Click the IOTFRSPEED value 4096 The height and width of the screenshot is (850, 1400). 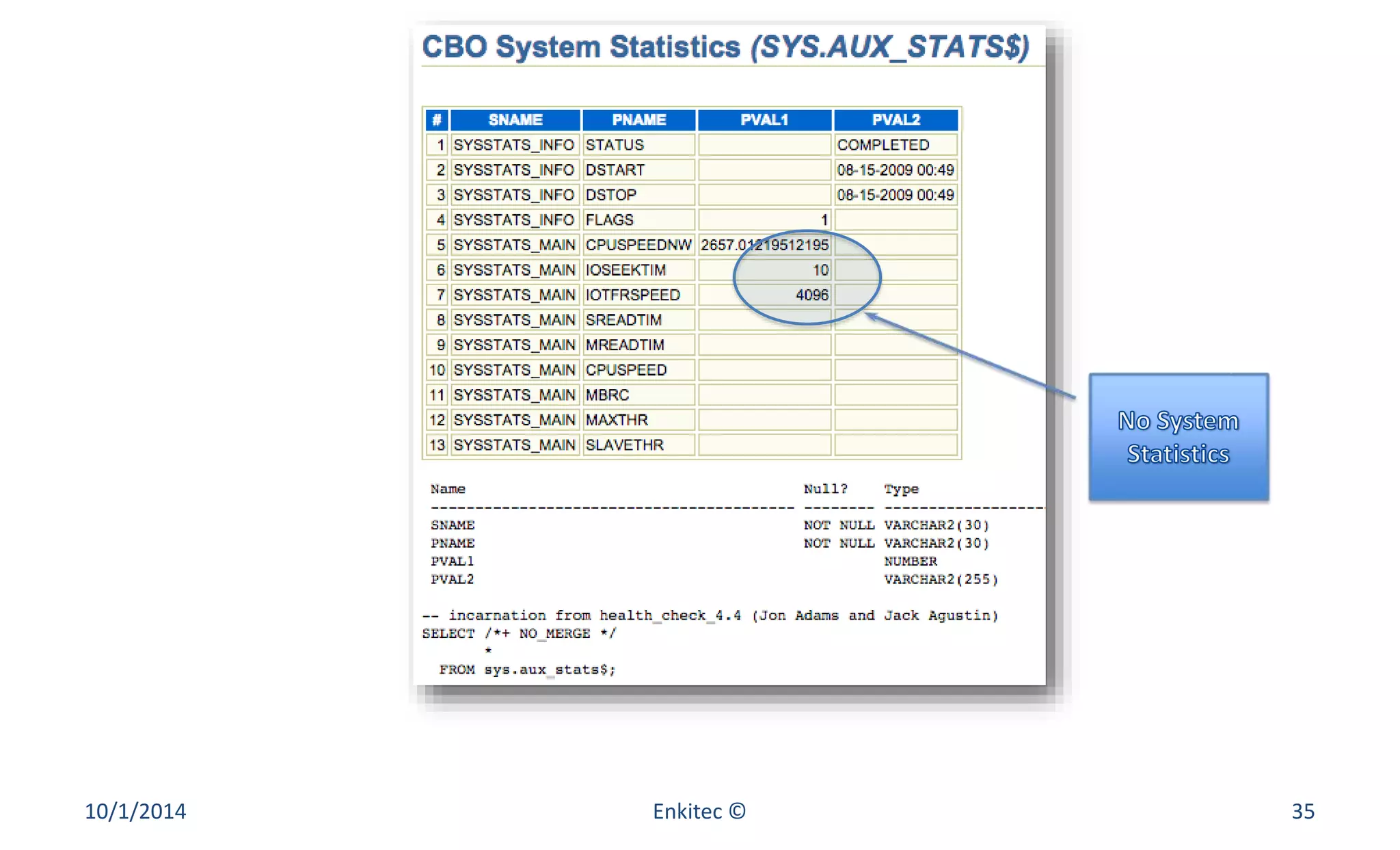811,295
